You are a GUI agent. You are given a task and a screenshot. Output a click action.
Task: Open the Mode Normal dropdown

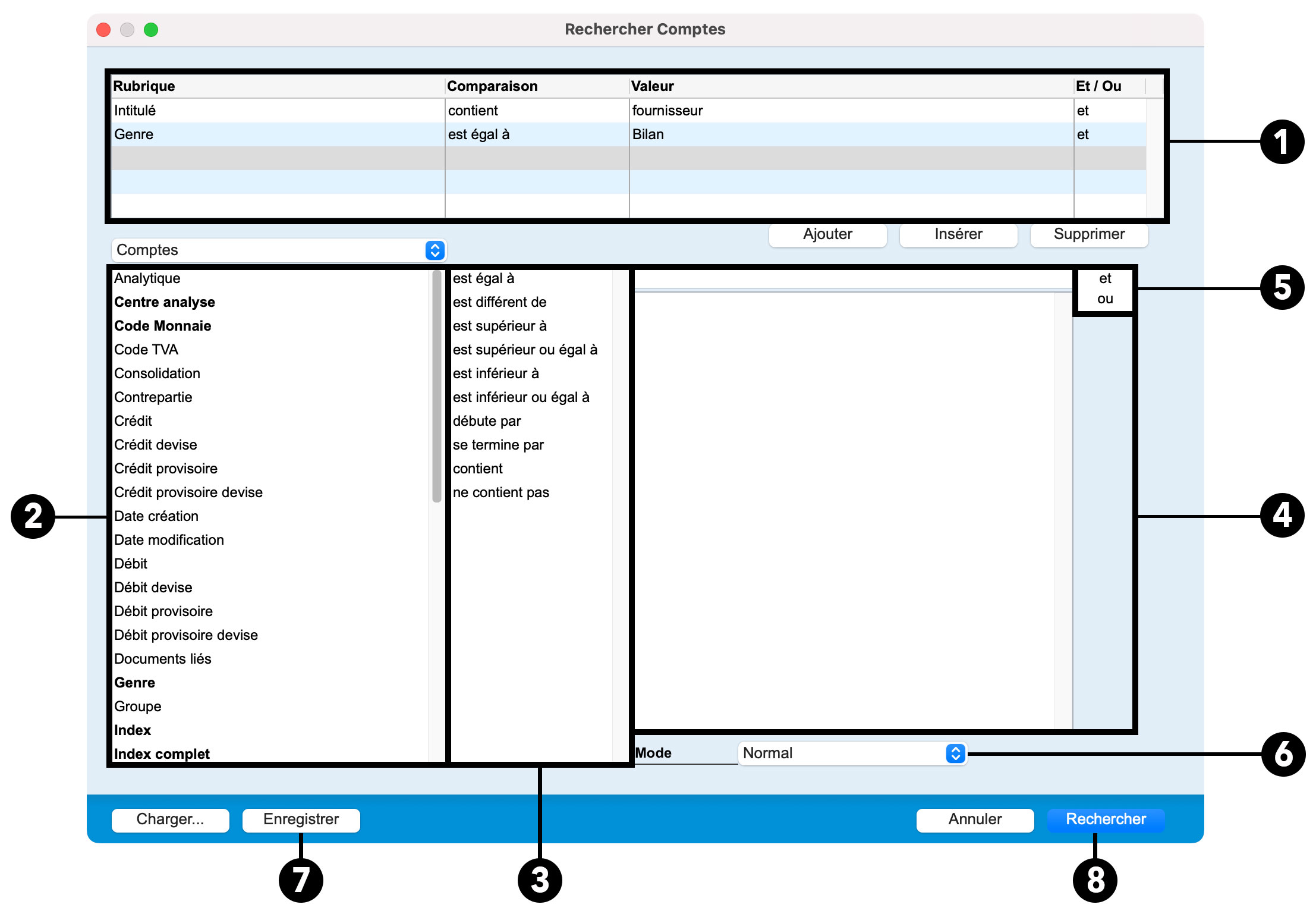852,753
